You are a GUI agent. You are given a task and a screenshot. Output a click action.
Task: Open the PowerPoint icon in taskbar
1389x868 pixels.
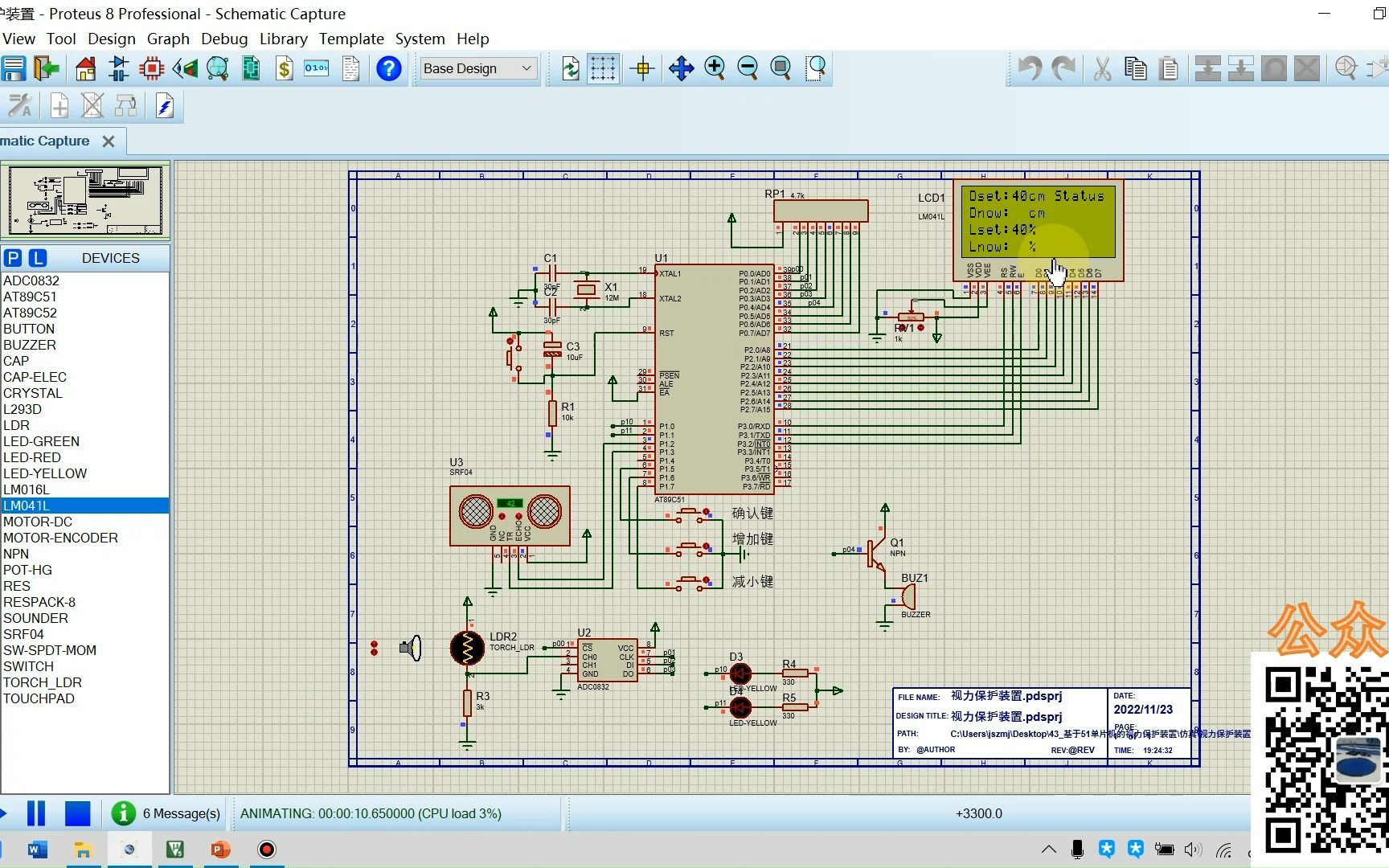click(x=220, y=850)
